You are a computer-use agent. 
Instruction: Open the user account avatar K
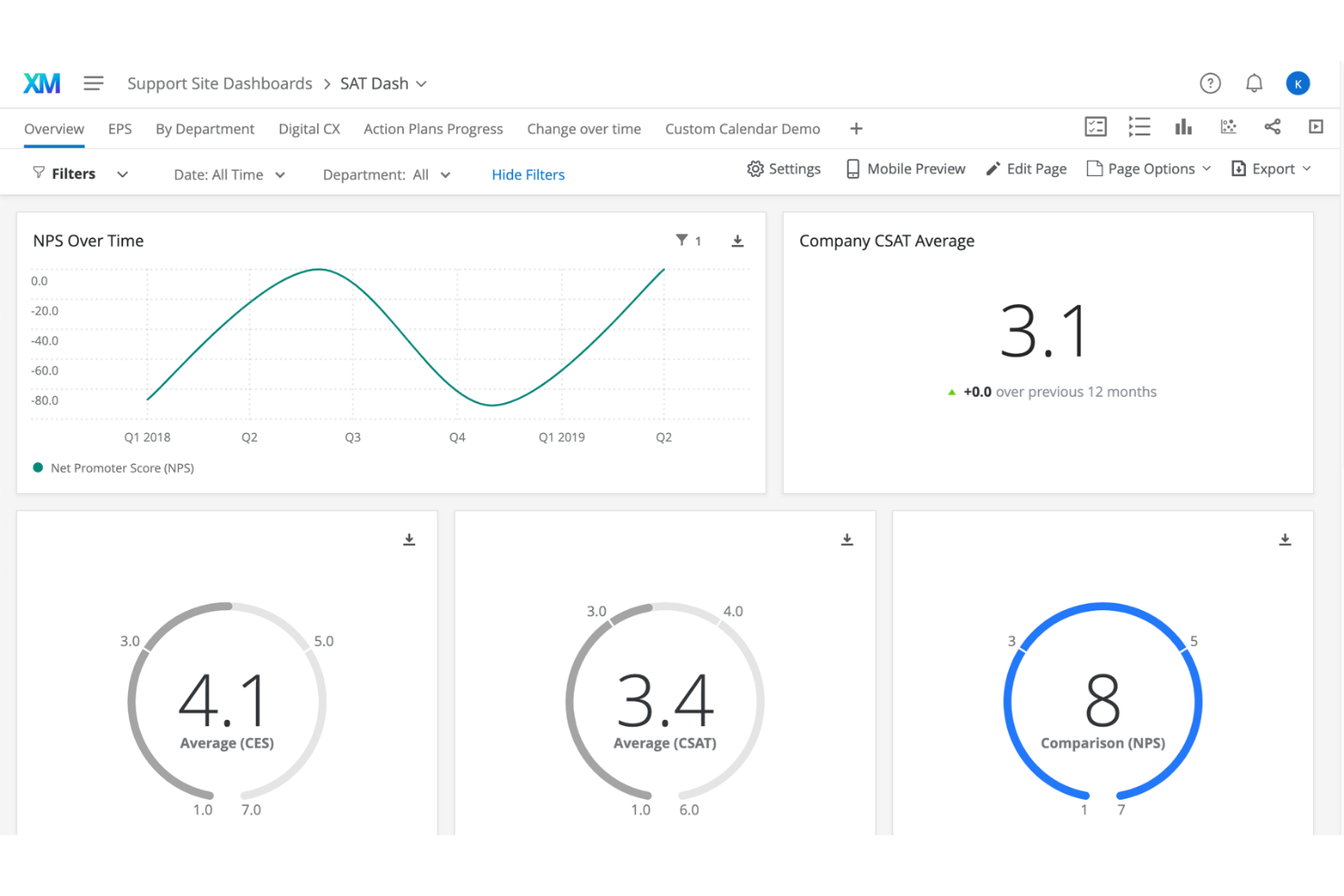[1298, 84]
